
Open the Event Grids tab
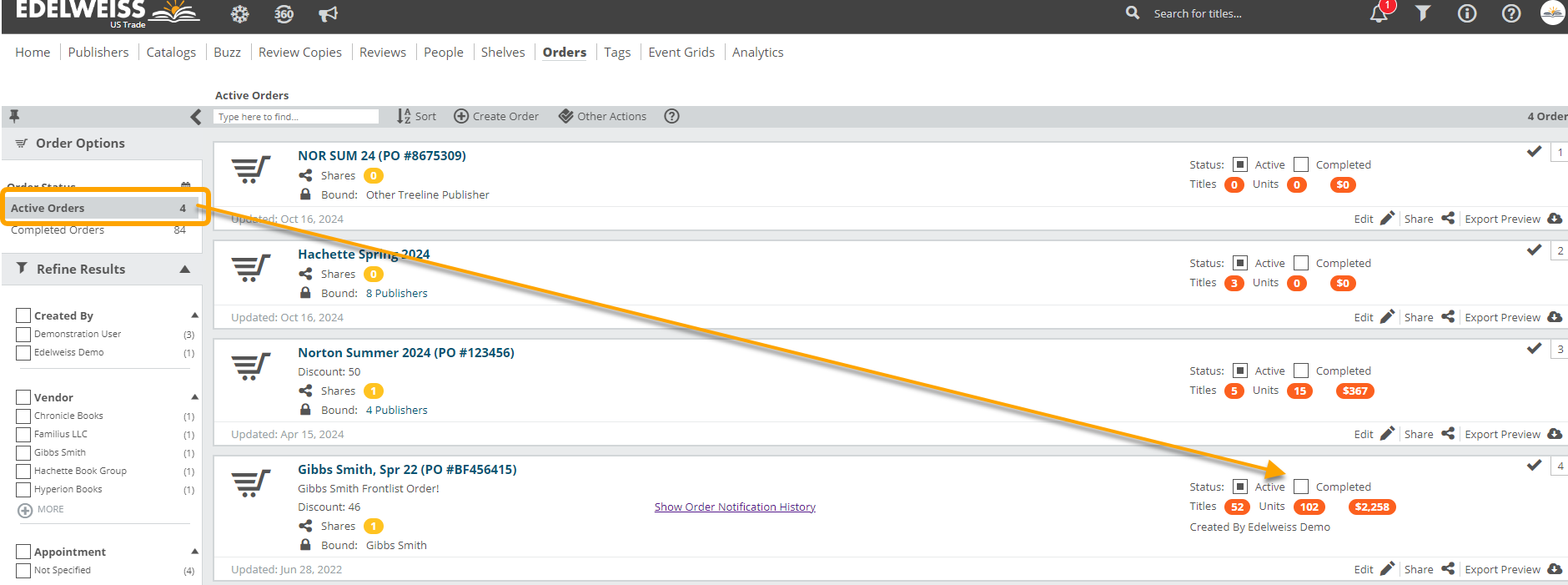[x=681, y=52]
